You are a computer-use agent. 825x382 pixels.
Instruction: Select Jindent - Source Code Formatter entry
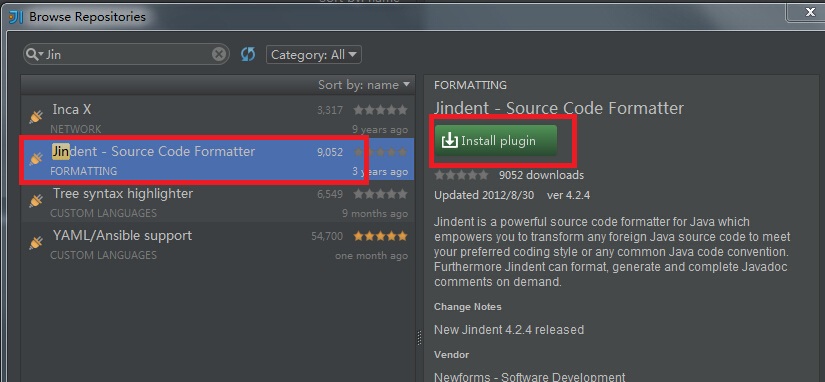(x=217, y=159)
